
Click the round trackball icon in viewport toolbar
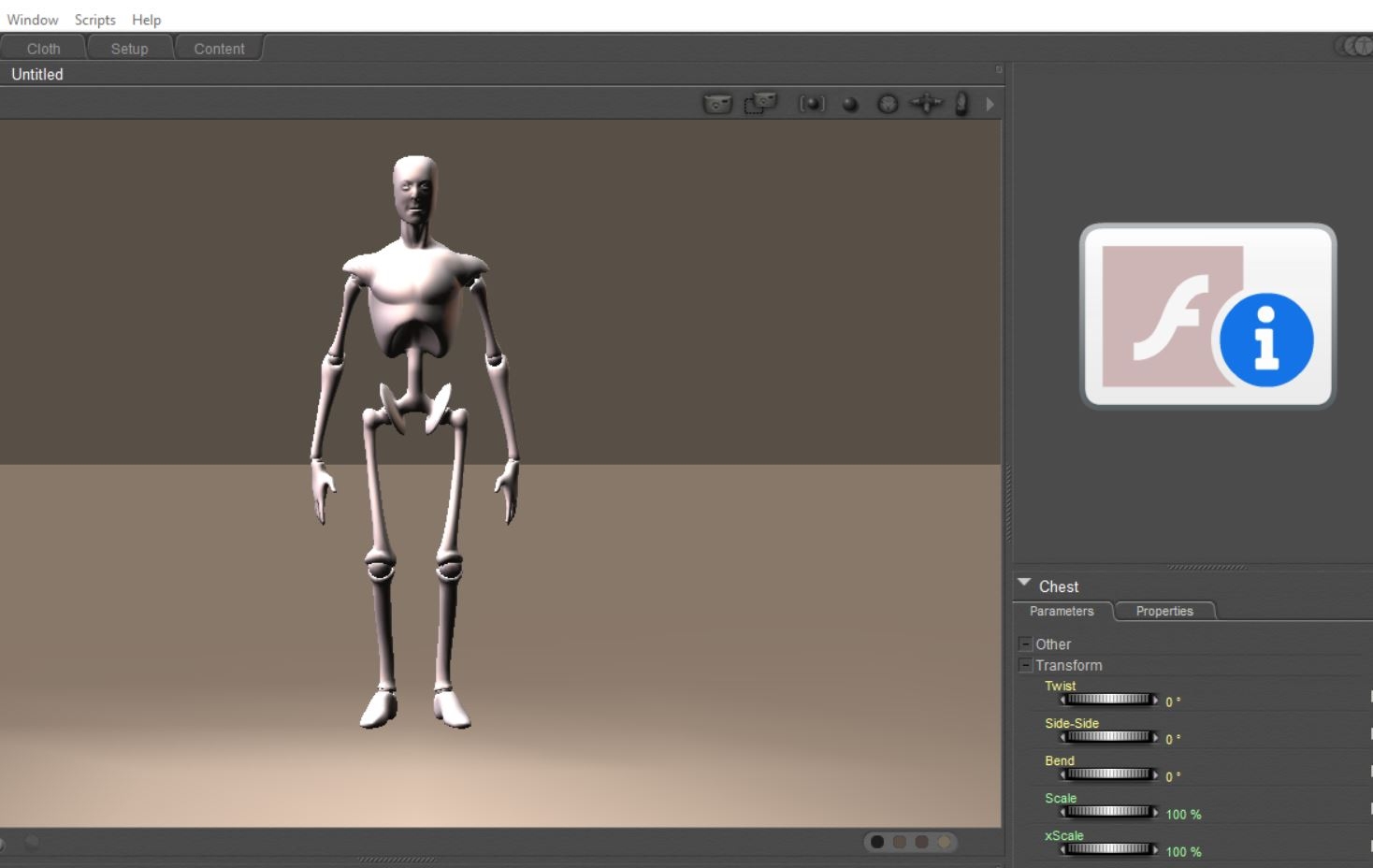pos(888,104)
